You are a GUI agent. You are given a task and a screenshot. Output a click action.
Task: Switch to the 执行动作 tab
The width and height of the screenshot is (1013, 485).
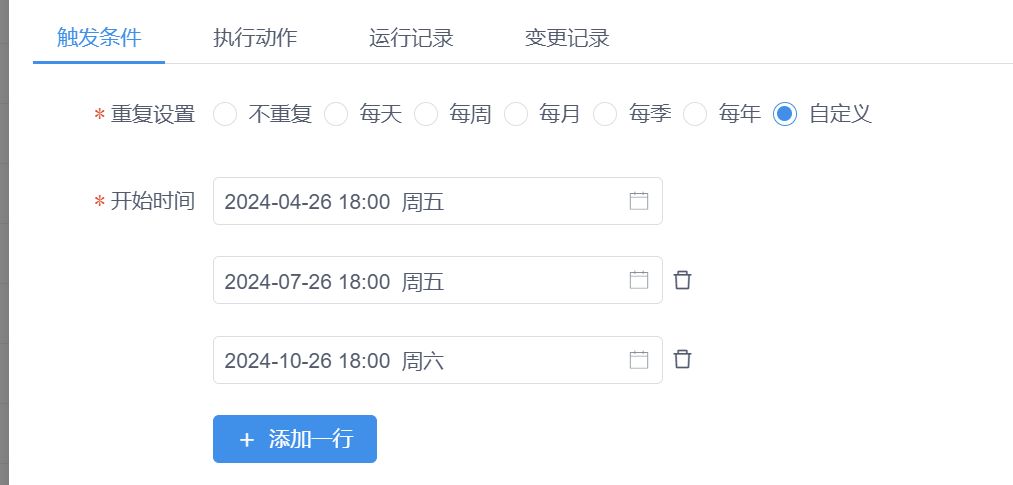pyautogui.click(x=255, y=37)
